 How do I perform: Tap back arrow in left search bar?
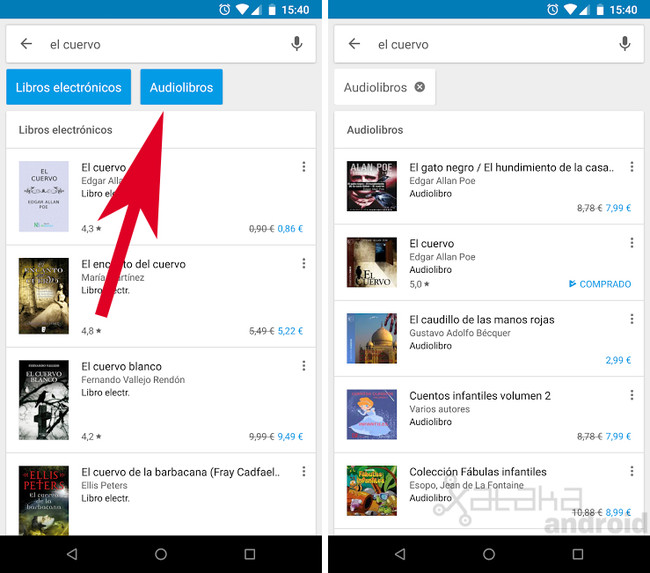pos(26,44)
